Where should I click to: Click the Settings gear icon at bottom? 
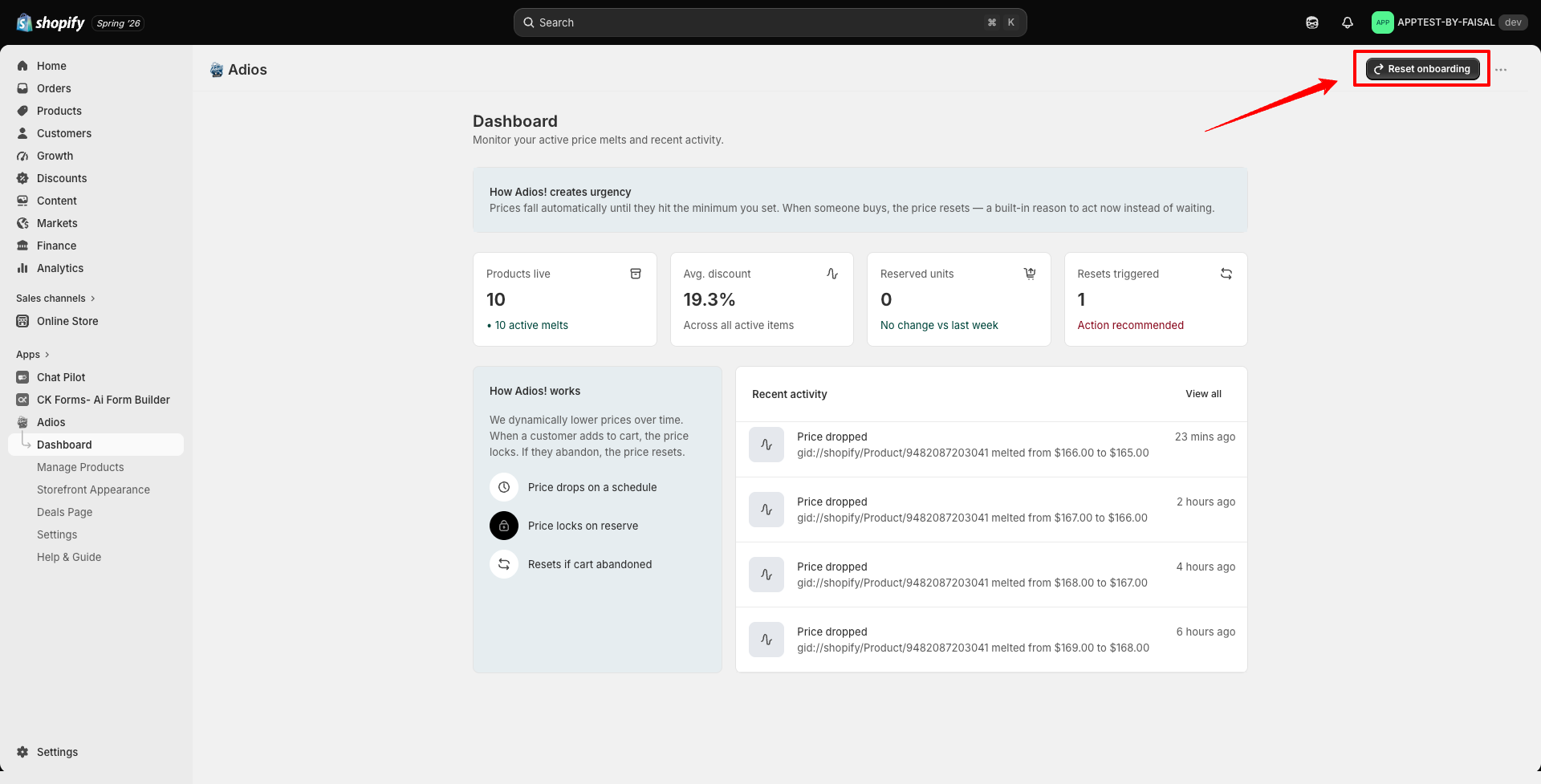coord(22,752)
